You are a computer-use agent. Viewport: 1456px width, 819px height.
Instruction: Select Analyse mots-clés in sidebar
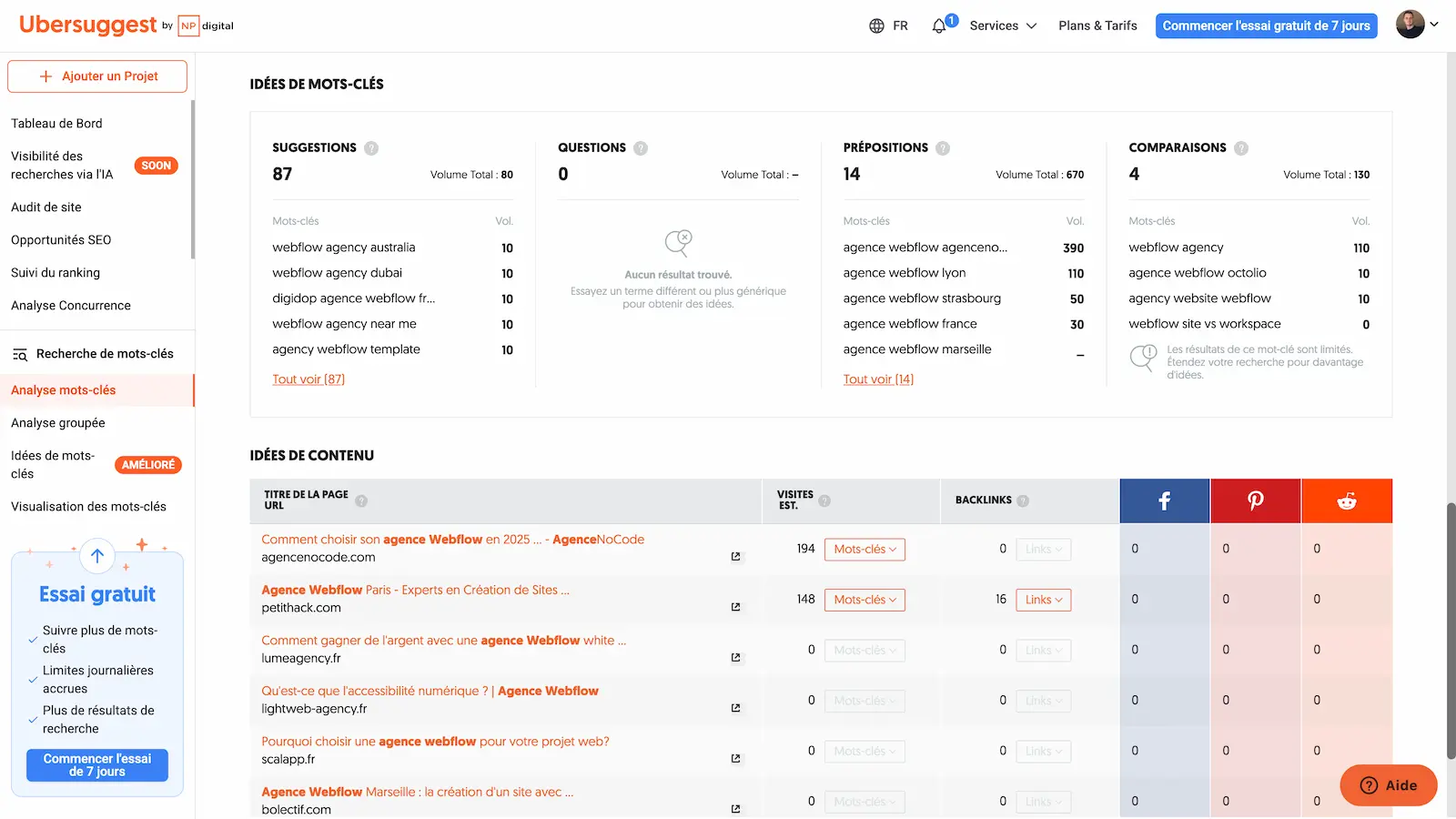(x=96, y=390)
